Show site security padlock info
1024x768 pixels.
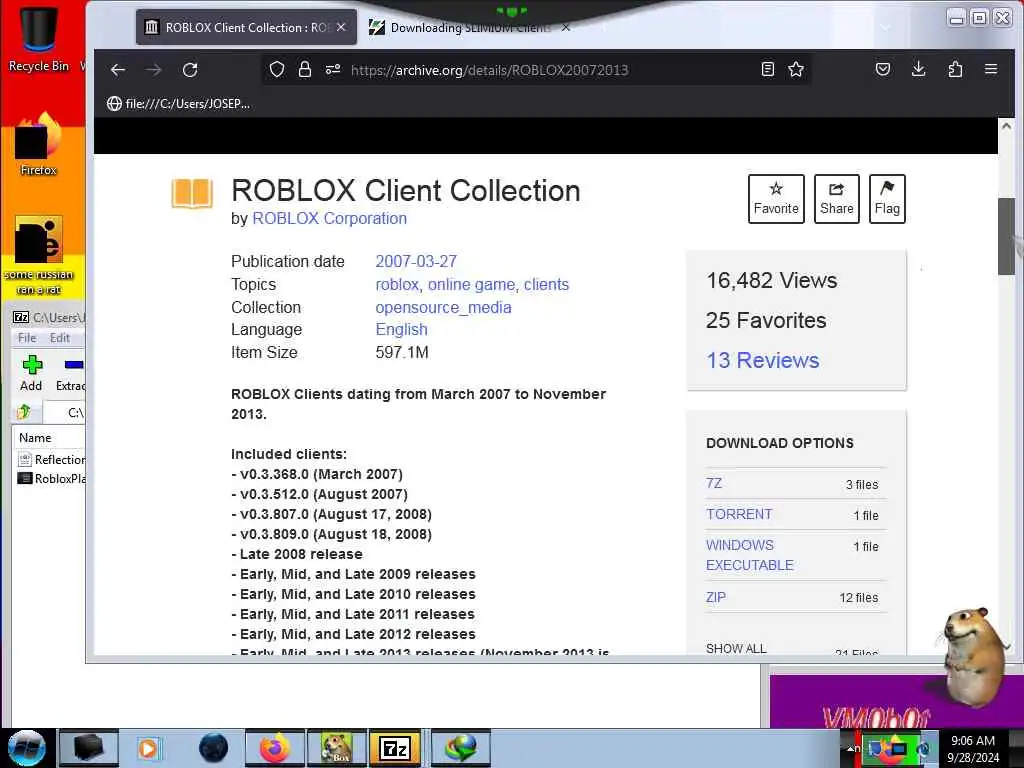click(304, 69)
